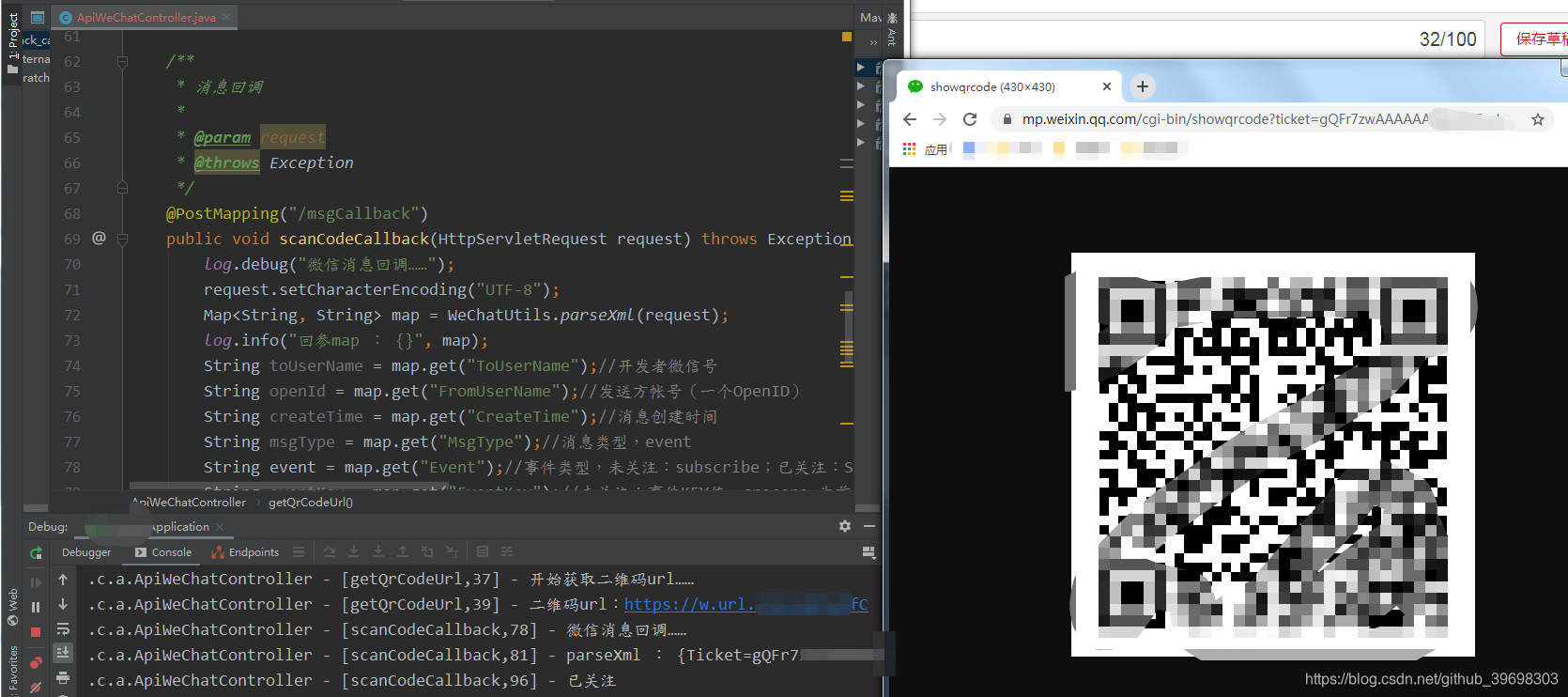Image resolution: width=1568 pixels, height=697 pixels.
Task: Click the @ gutter icon at line 69
Action: (x=99, y=239)
